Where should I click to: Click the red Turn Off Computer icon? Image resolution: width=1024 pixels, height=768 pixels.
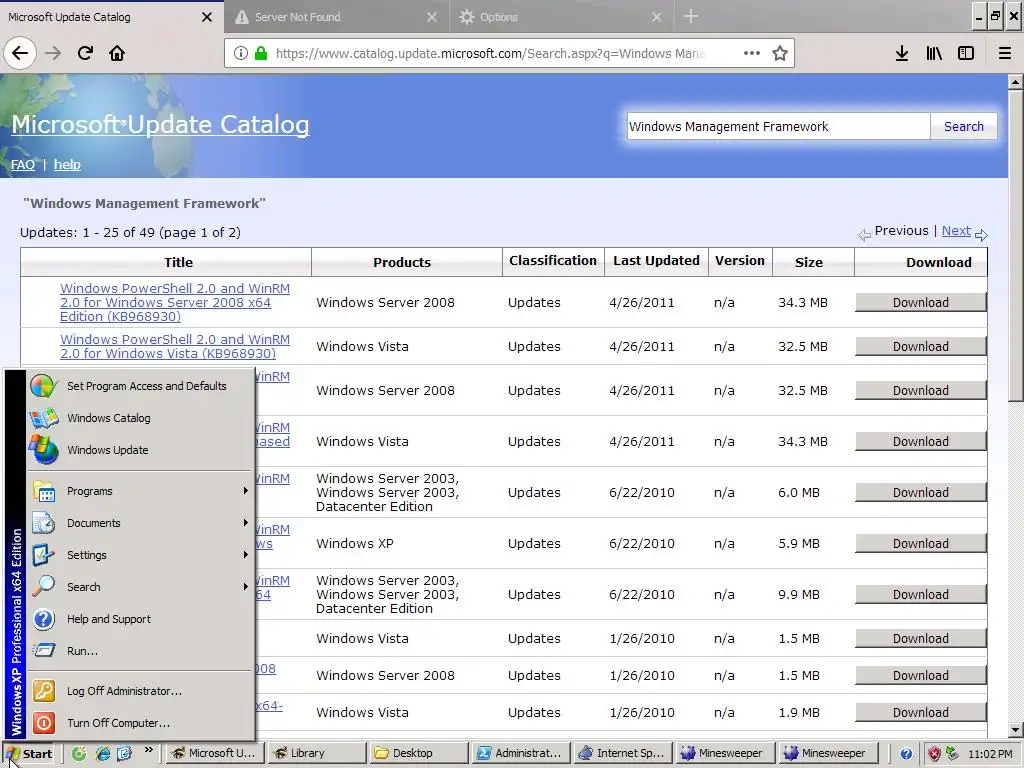[44, 722]
